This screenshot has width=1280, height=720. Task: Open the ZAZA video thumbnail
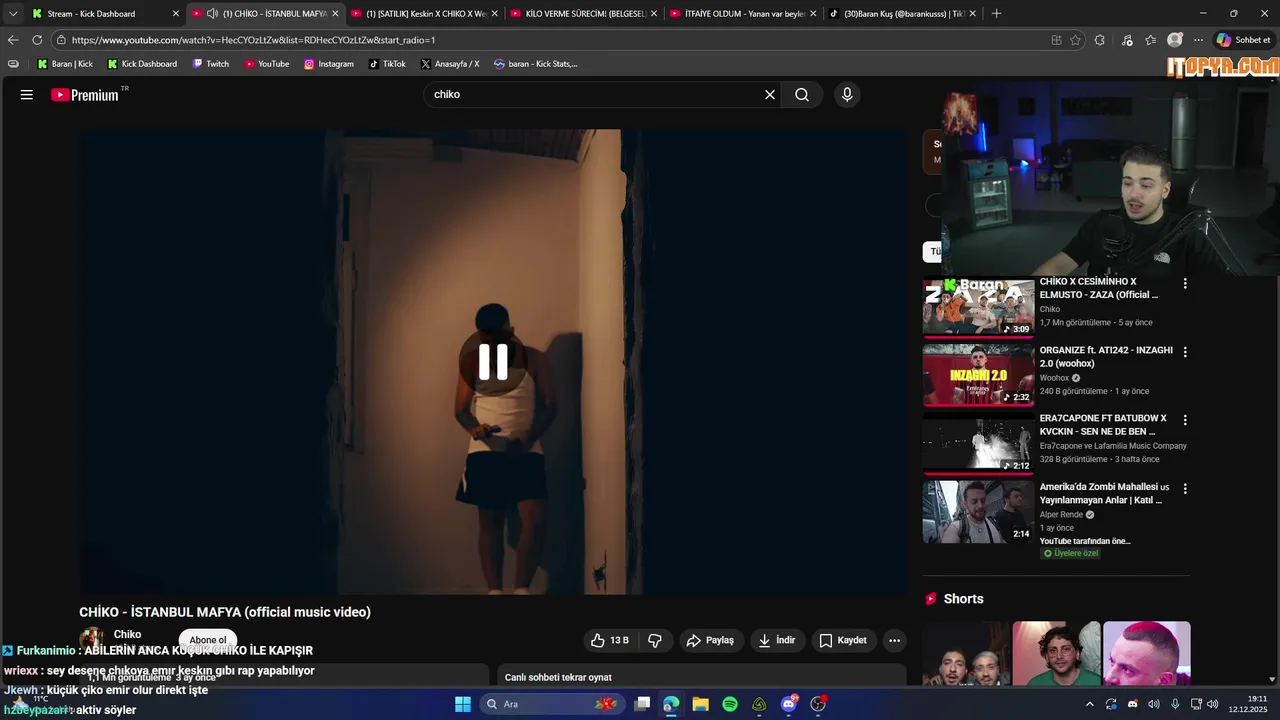(x=978, y=307)
